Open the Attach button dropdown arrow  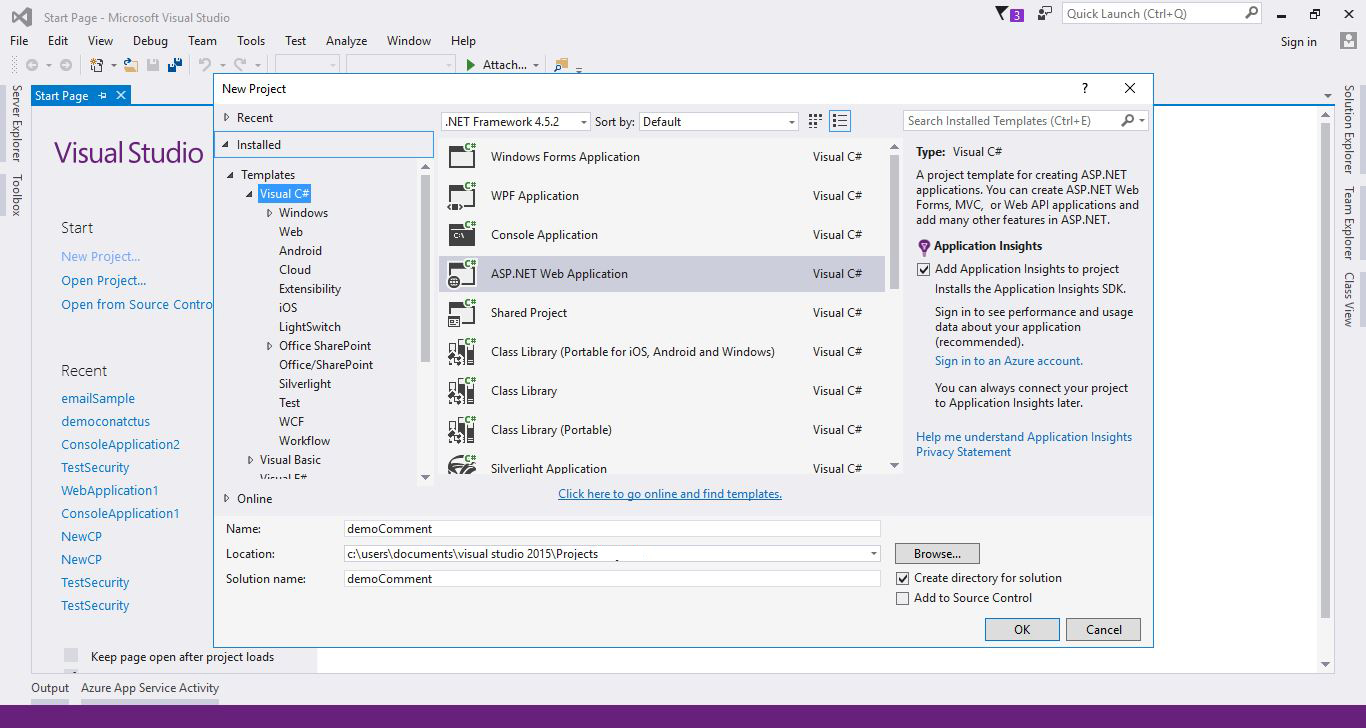(x=536, y=65)
